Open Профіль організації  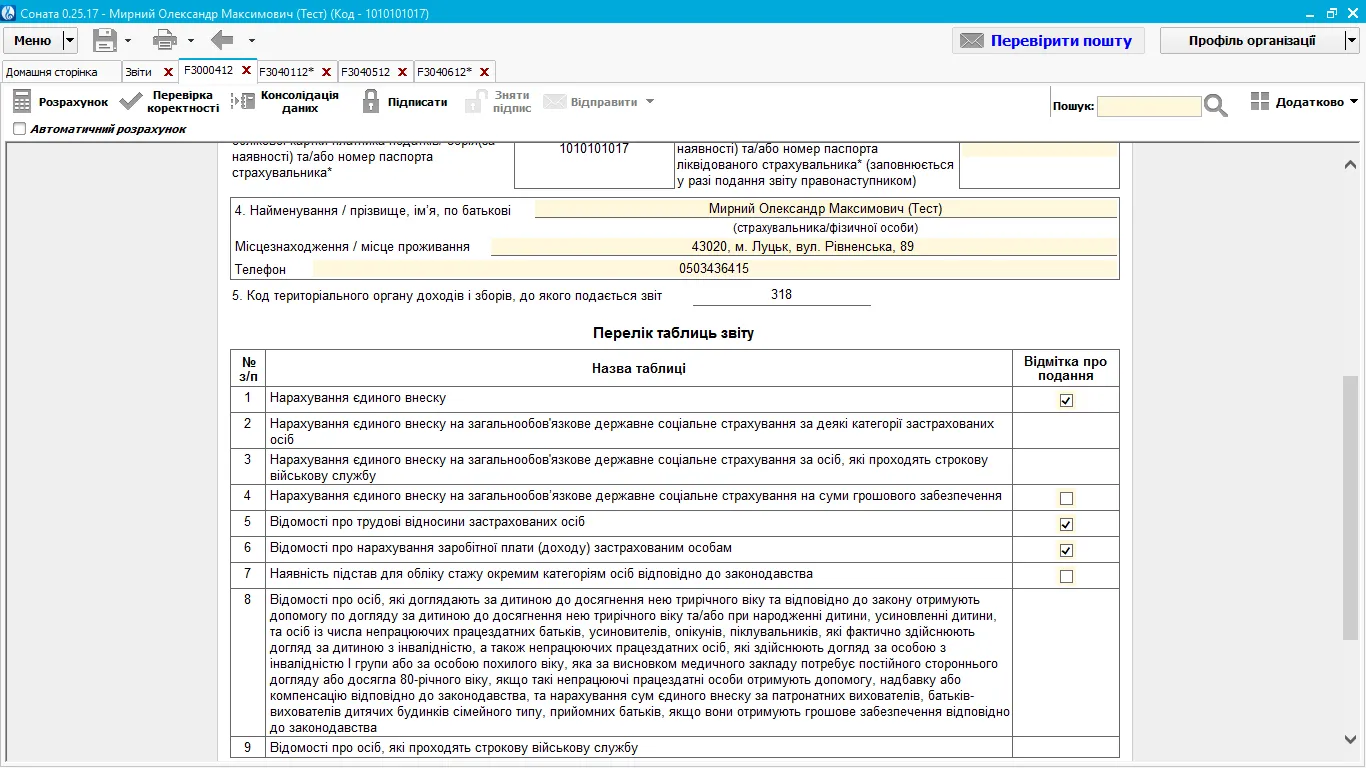[1252, 41]
